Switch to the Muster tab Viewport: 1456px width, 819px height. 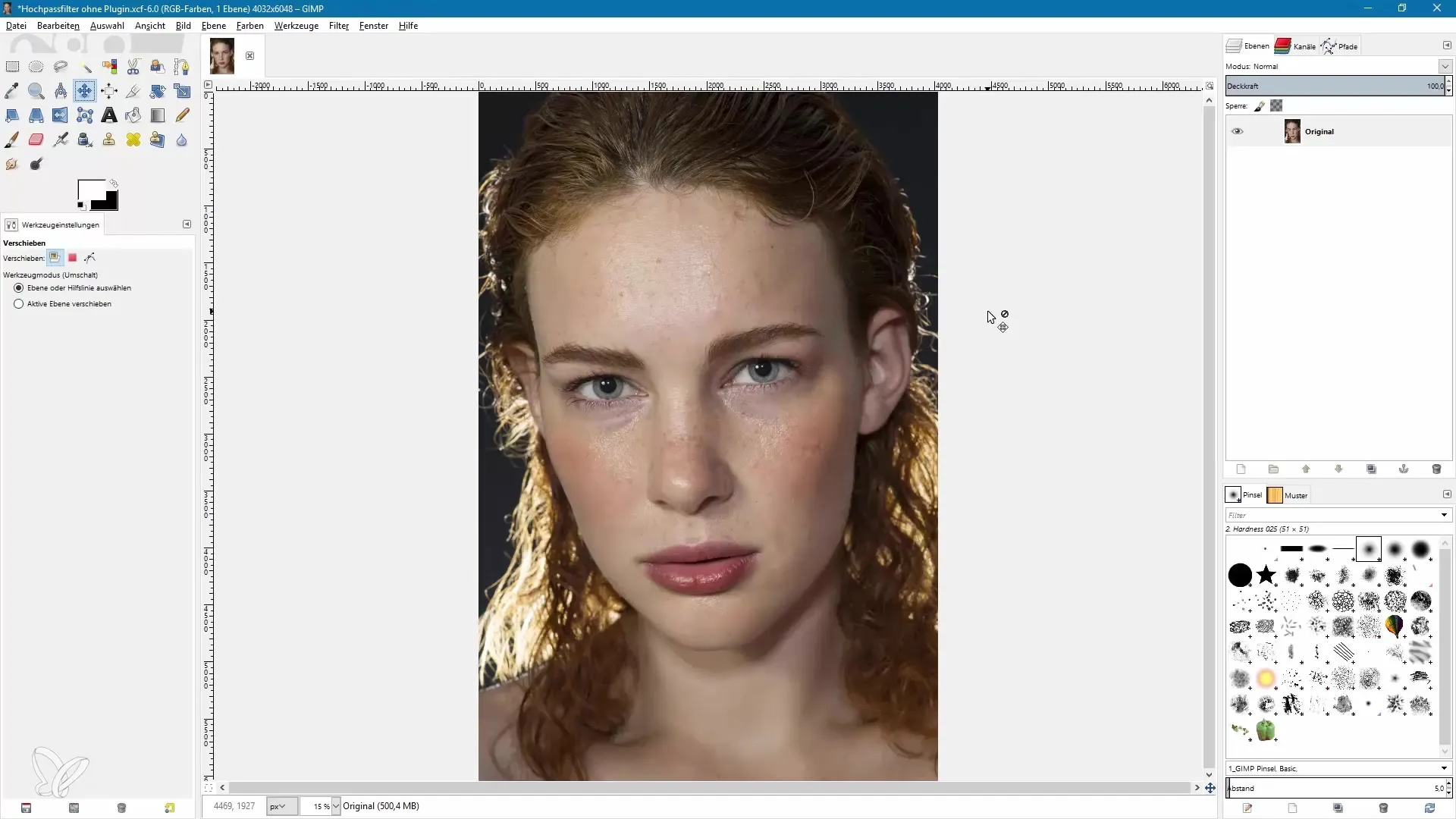coord(1288,495)
